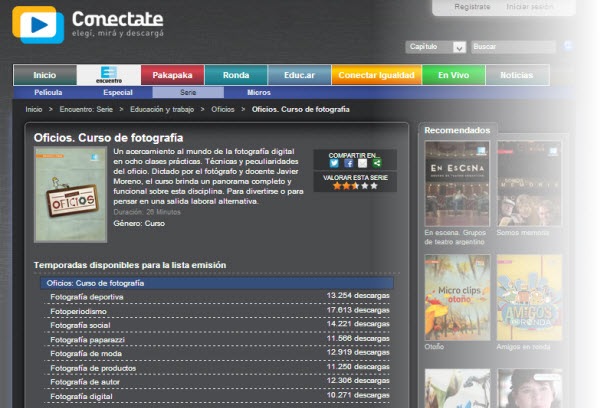Viewport: 600px width, 408px height.
Task: Rate the series four stars
Action: pyautogui.click(x=365, y=186)
